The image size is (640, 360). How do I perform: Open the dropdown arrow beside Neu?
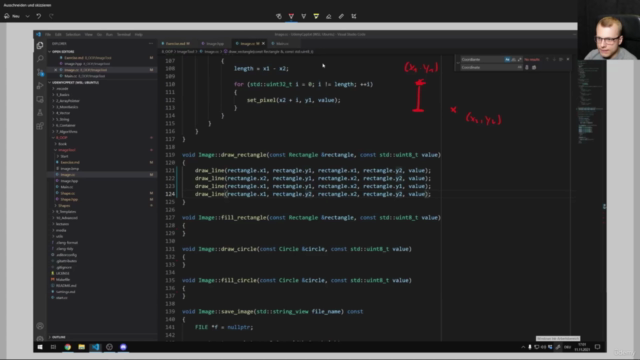coord(27,16)
